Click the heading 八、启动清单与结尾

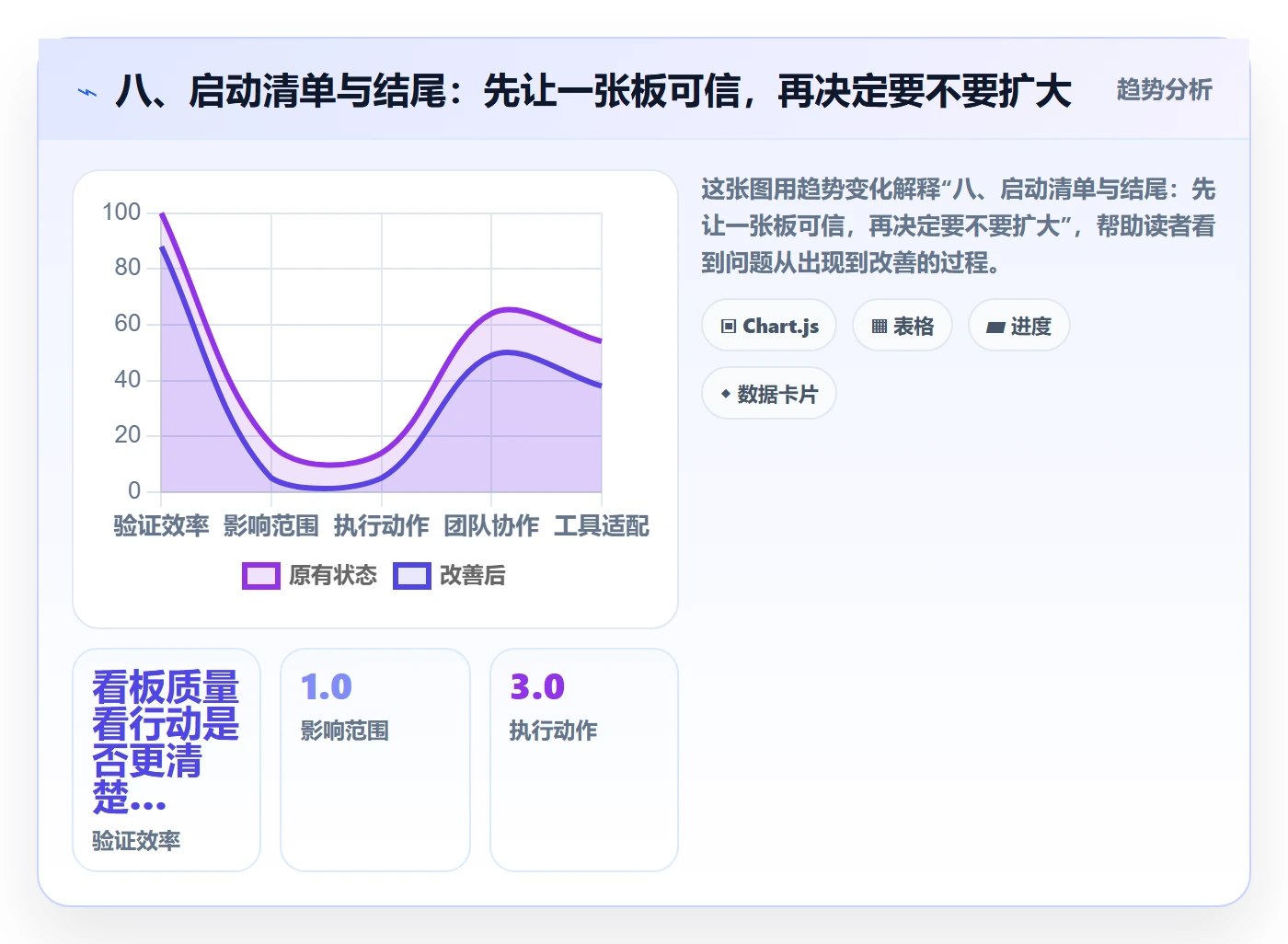[593, 91]
